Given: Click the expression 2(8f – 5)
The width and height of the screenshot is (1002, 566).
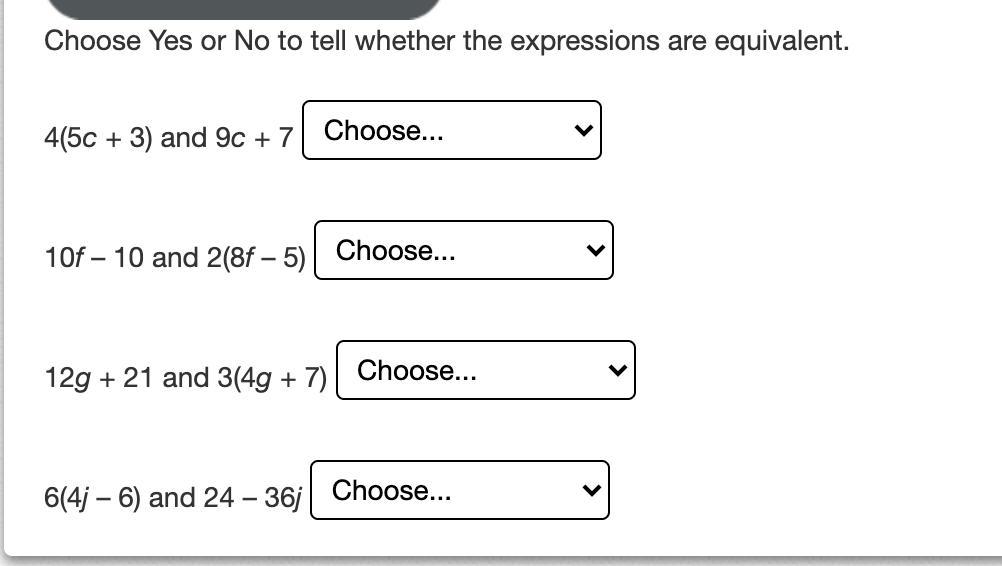Looking at the screenshot, I should pos(256,257).
